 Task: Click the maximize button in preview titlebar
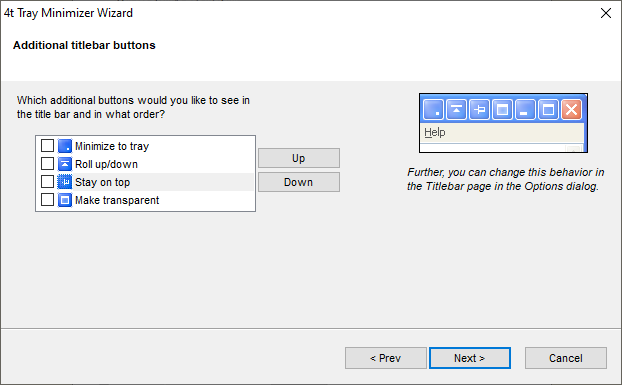tap(548, 109)
